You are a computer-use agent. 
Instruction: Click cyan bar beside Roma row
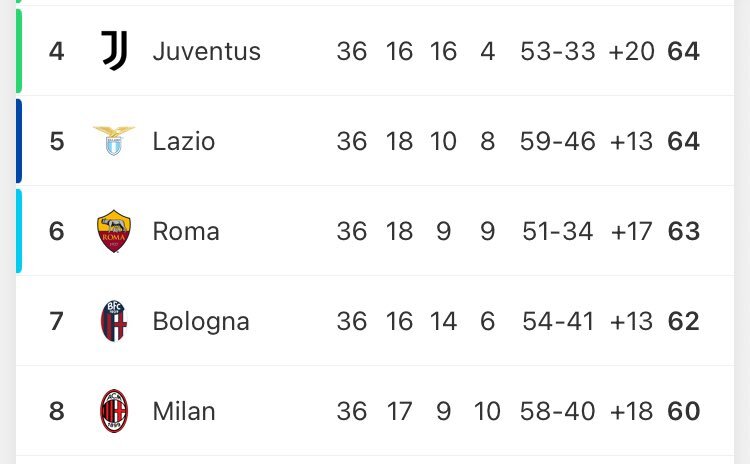pos(19,231)
